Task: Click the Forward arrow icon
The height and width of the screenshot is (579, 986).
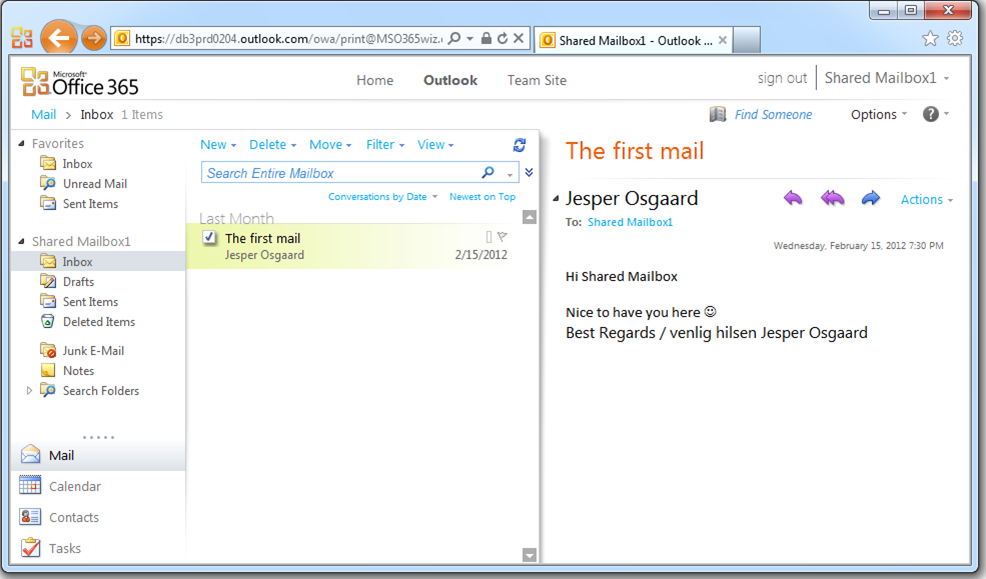Action: click(x=870, y=199)
